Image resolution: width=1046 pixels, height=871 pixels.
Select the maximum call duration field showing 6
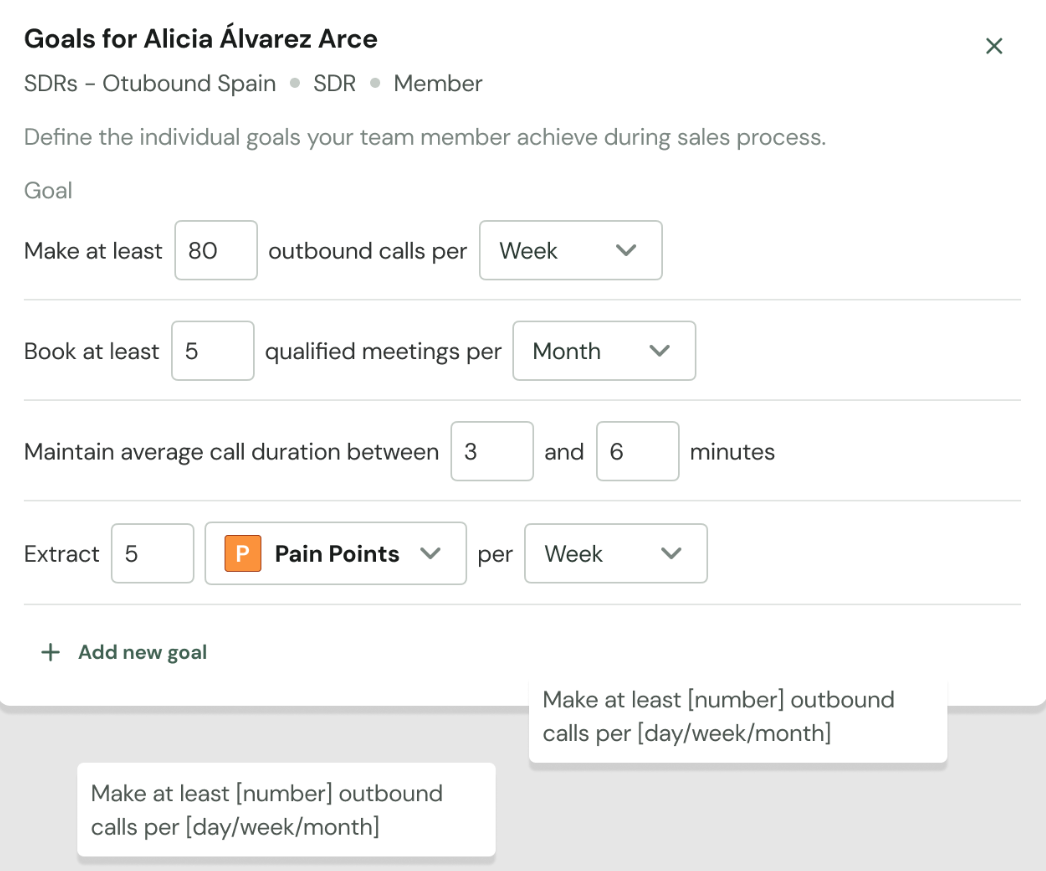[638, 452]
